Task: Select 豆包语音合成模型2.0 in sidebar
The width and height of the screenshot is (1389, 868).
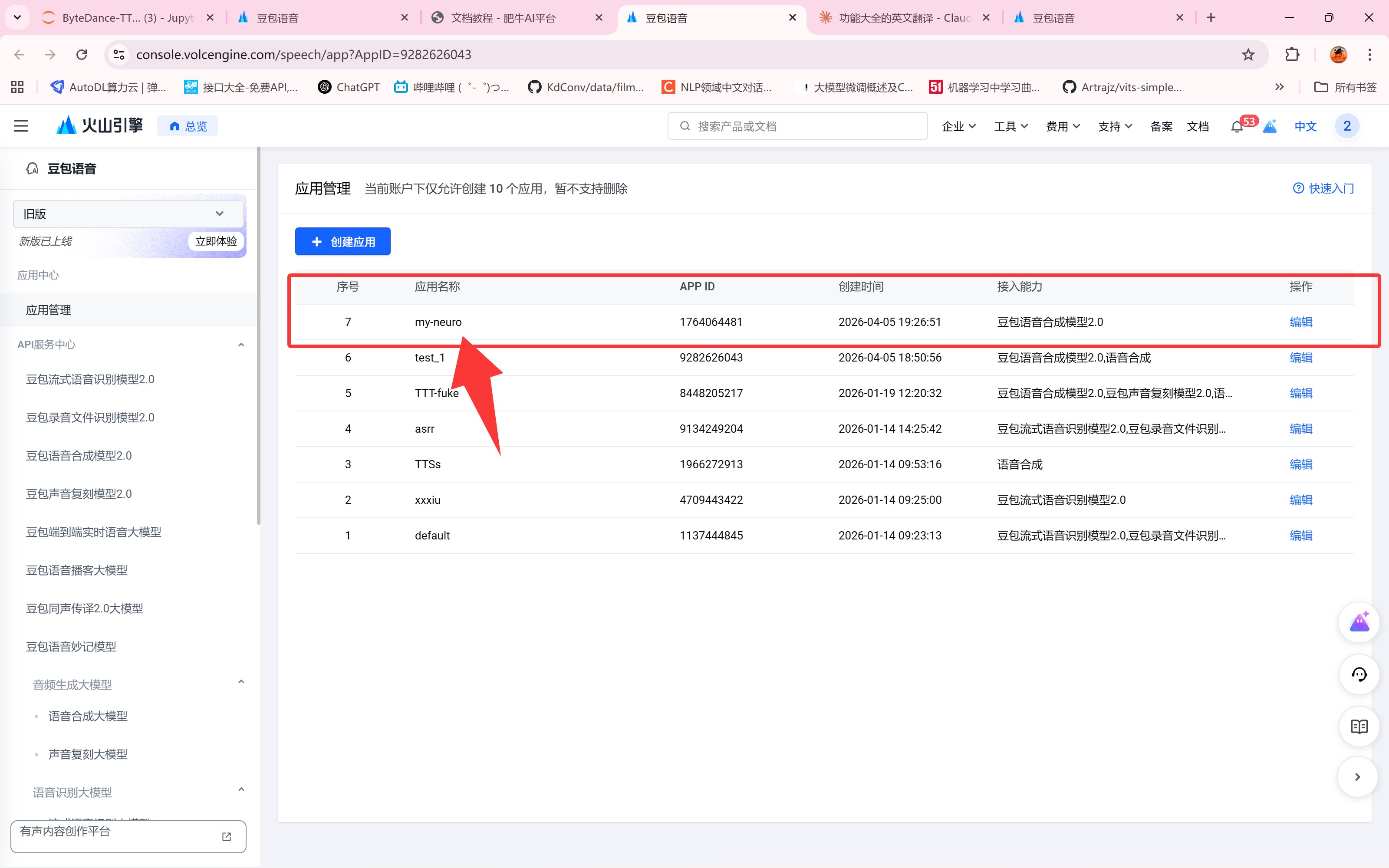Action: pyautogui.click(x=79, y=456)
